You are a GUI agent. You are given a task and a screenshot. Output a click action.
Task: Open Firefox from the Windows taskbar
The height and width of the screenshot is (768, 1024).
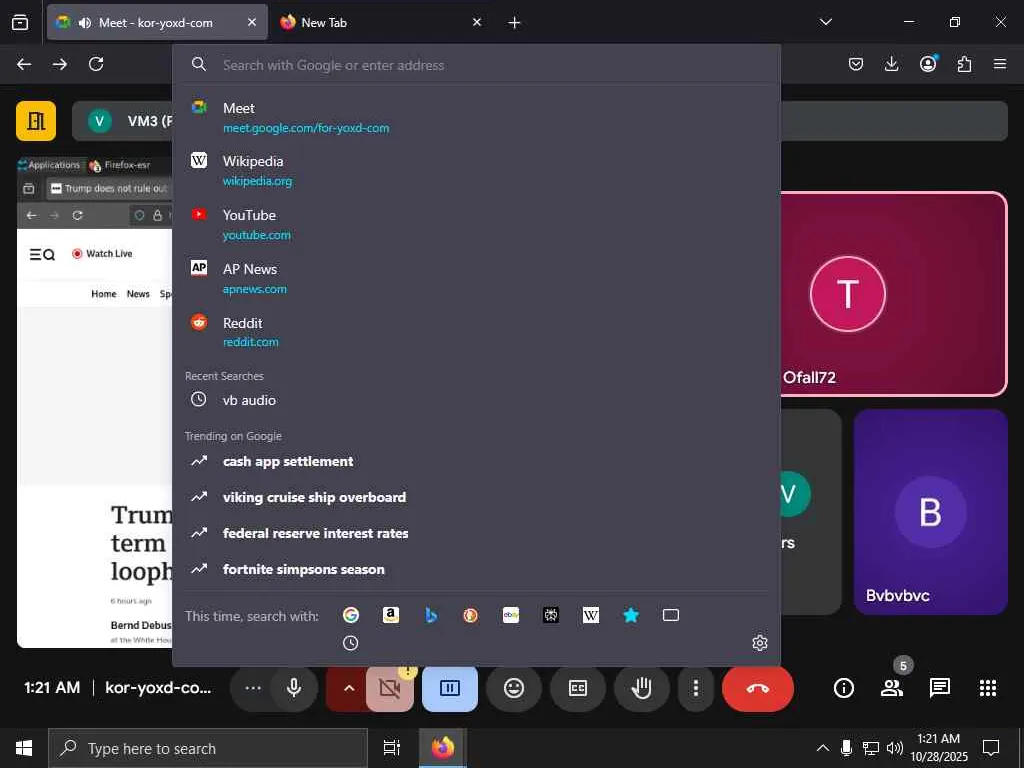[442, 748]
